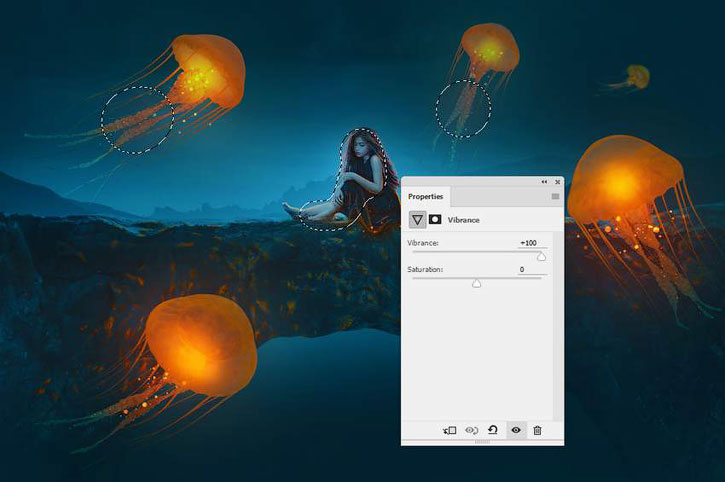Image resolution: width=725 pixels, height=482 pixels.
Task: Focus the Vibrance value field
Action: pyautogui.click(x=528, y=243)
